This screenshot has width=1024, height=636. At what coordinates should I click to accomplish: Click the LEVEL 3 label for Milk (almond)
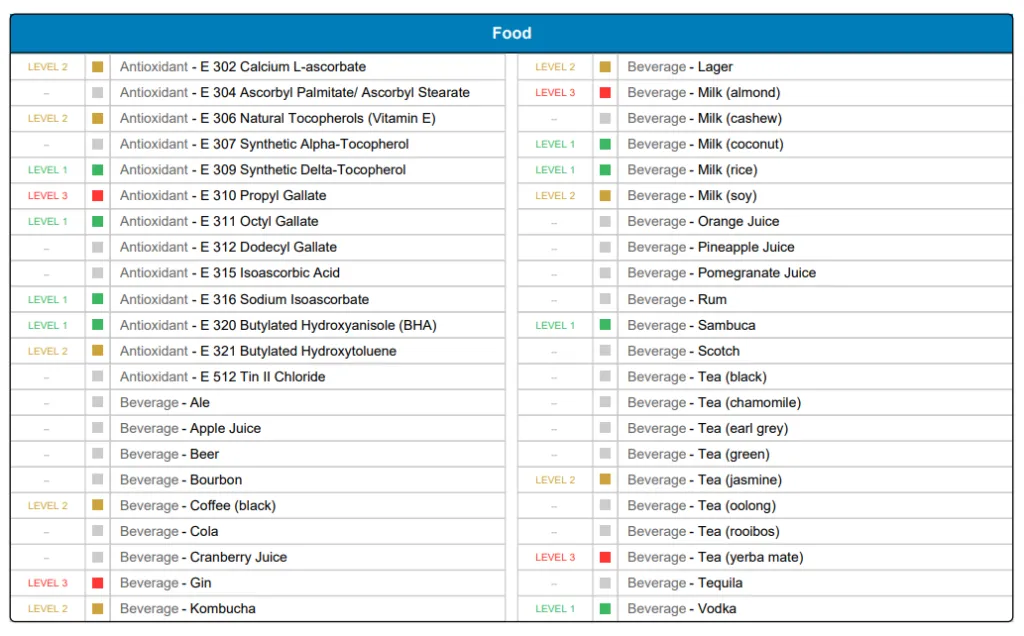tap(555, 93)
